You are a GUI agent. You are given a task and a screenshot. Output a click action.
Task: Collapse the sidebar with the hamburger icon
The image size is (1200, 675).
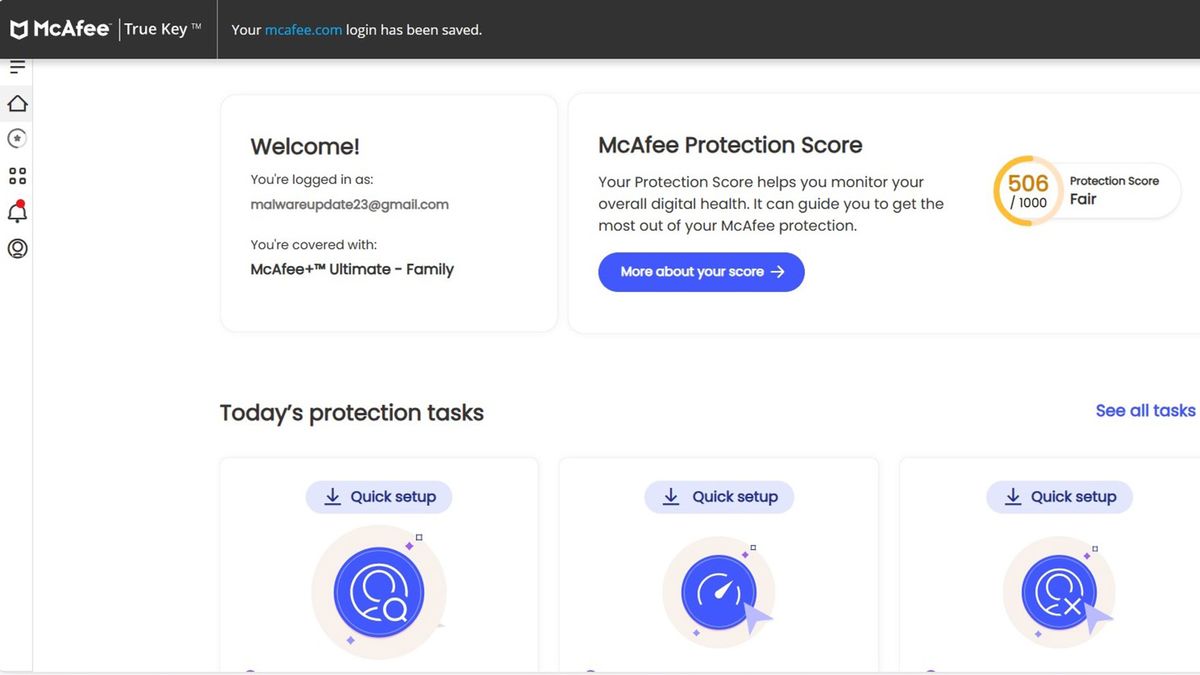tap(17, 65)
